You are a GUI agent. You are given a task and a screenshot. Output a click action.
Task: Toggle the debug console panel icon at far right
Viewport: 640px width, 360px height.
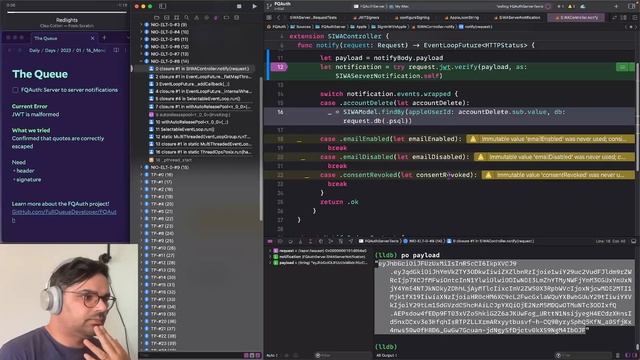click(x=633, y=241)
